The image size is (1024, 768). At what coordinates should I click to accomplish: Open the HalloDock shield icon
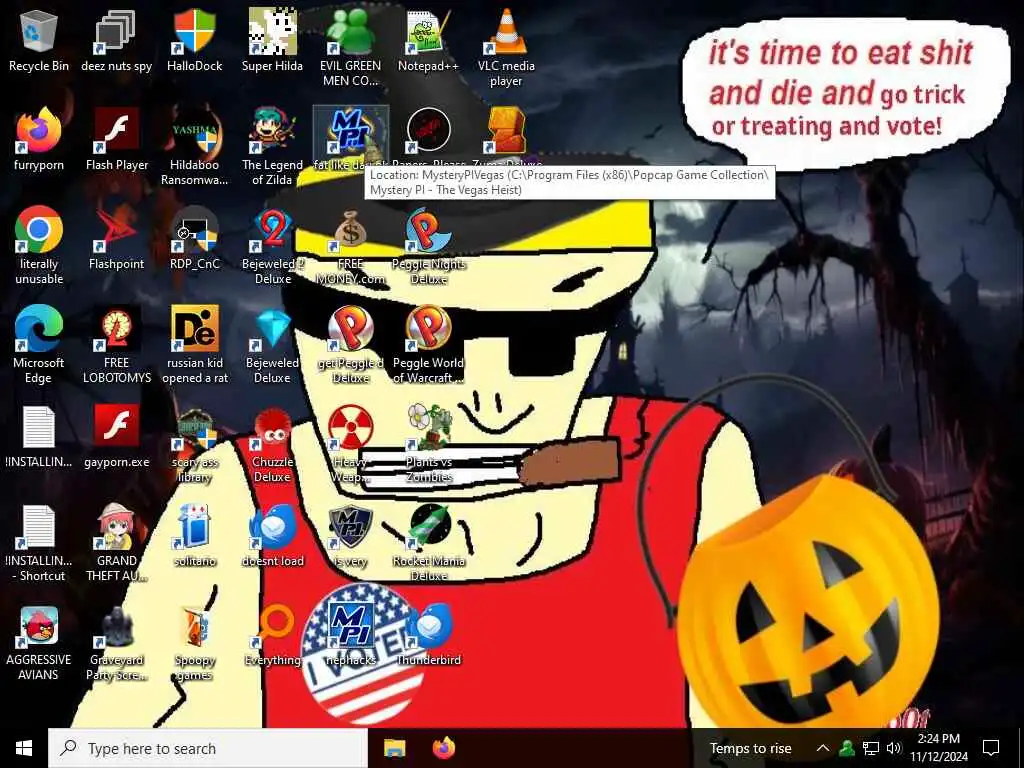[x=195, y=40]
